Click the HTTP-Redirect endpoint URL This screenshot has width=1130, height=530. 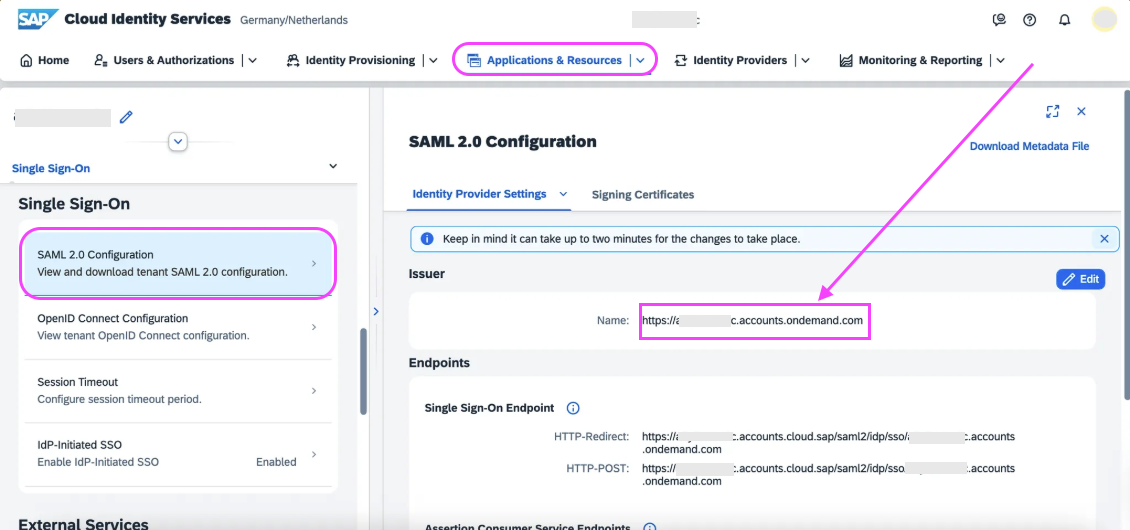829,443
